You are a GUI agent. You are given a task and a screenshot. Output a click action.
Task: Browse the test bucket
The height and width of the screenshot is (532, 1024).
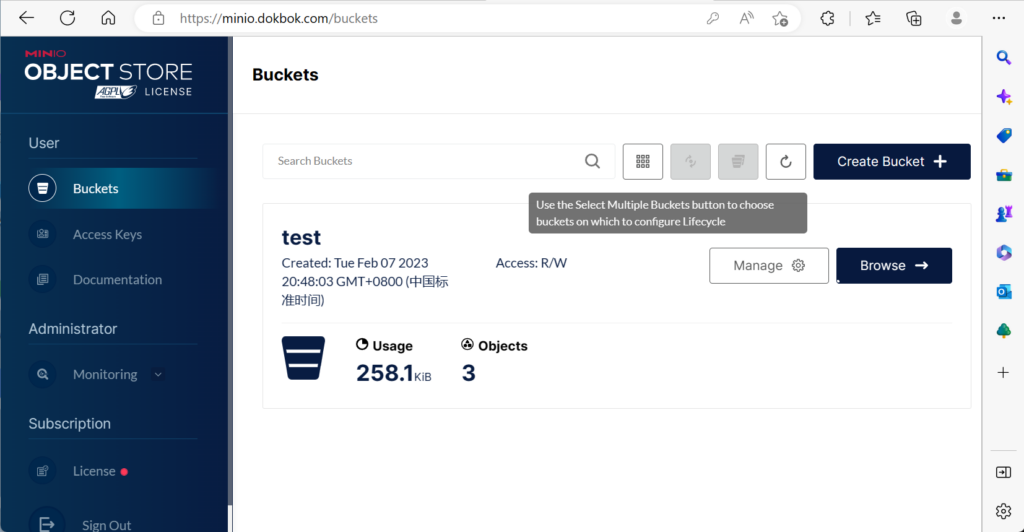[x=893, y=266]
